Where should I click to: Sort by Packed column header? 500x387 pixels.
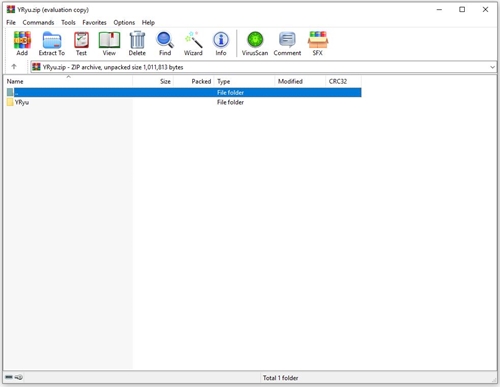pos(194,81)
